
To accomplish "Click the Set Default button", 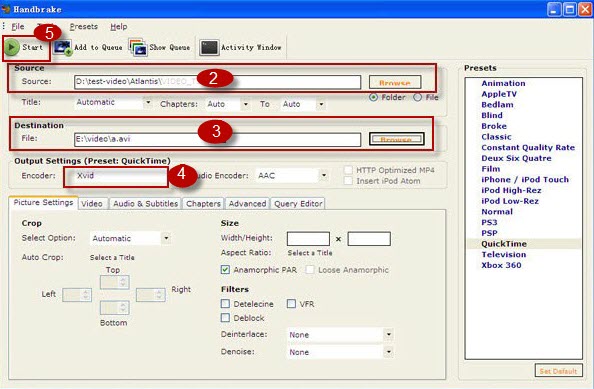I will (x=558, y=371).
